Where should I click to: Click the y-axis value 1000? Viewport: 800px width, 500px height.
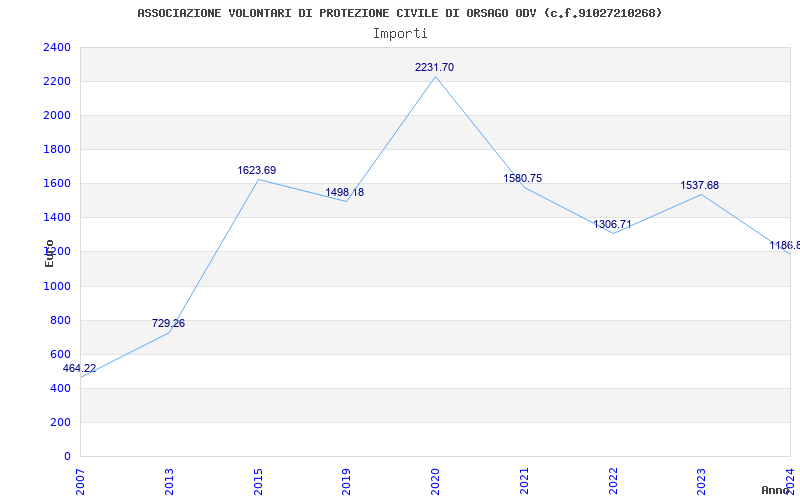tap(57, 286)
